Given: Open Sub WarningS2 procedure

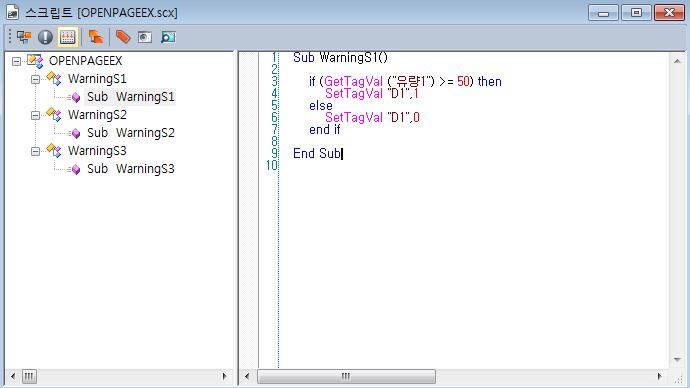Looking at the screenshot, I should [x=130, y=133].
